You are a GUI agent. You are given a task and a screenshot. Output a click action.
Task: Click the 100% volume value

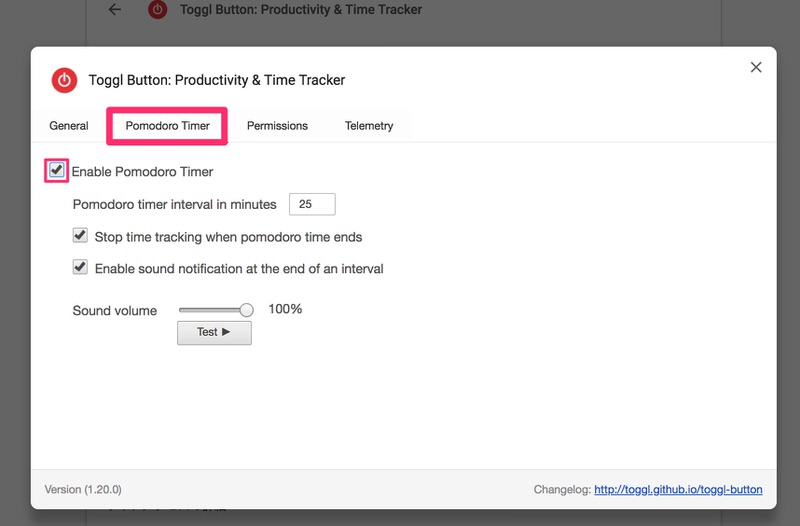pos(285,309)
